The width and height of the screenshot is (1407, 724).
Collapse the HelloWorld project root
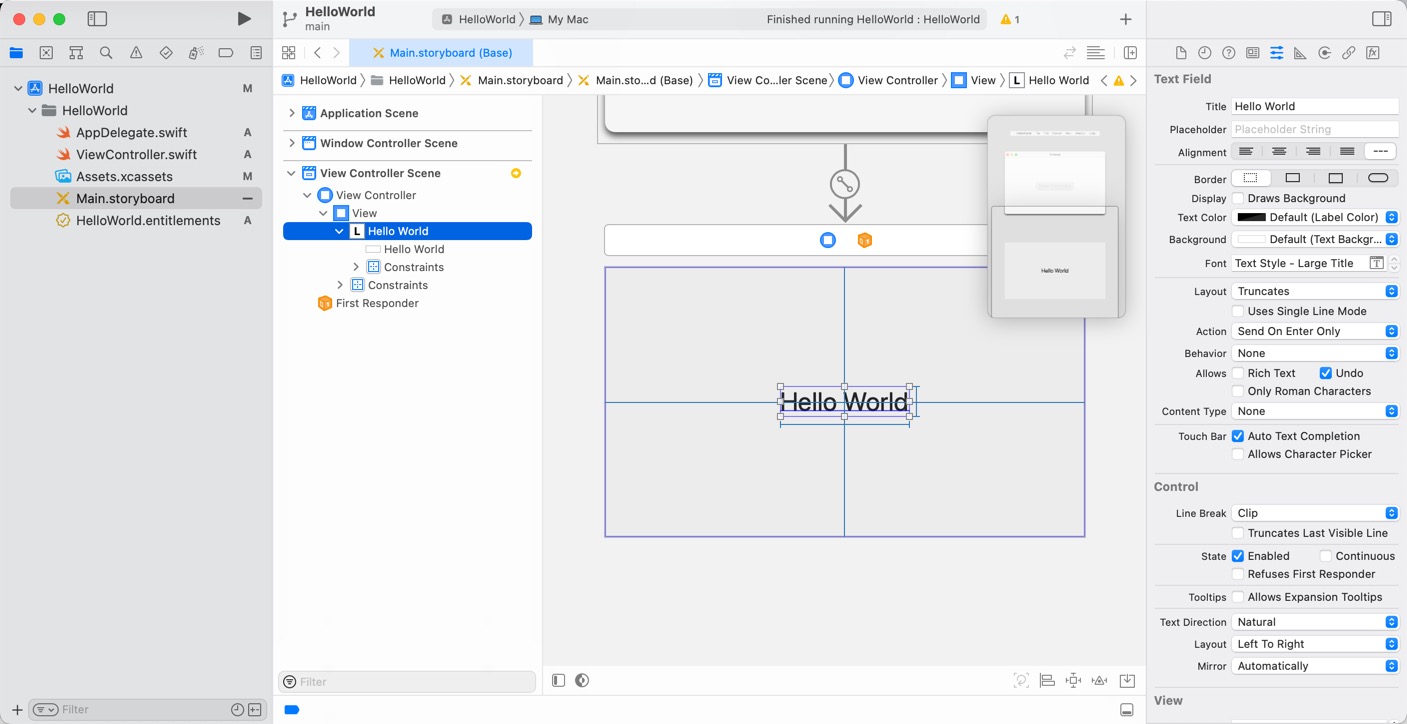(18, 88)
